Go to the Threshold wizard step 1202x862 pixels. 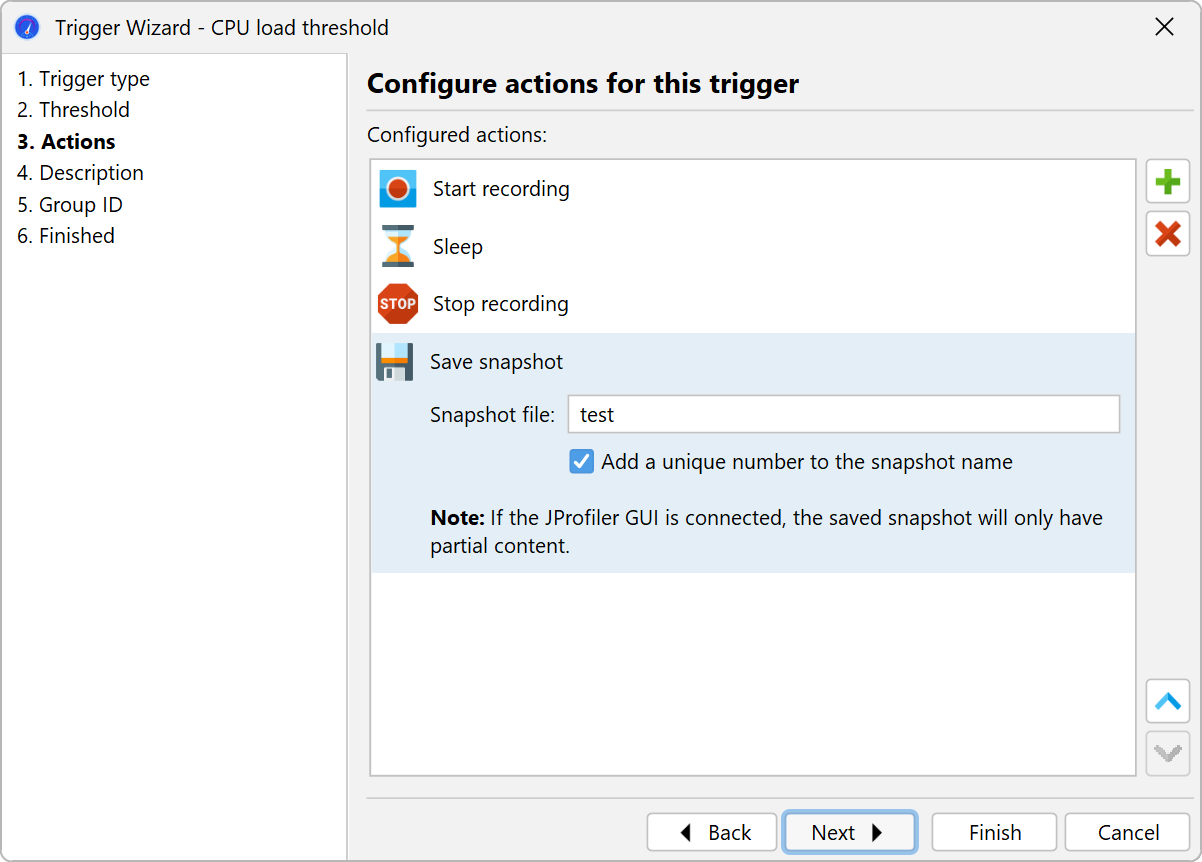pos(73,110)
